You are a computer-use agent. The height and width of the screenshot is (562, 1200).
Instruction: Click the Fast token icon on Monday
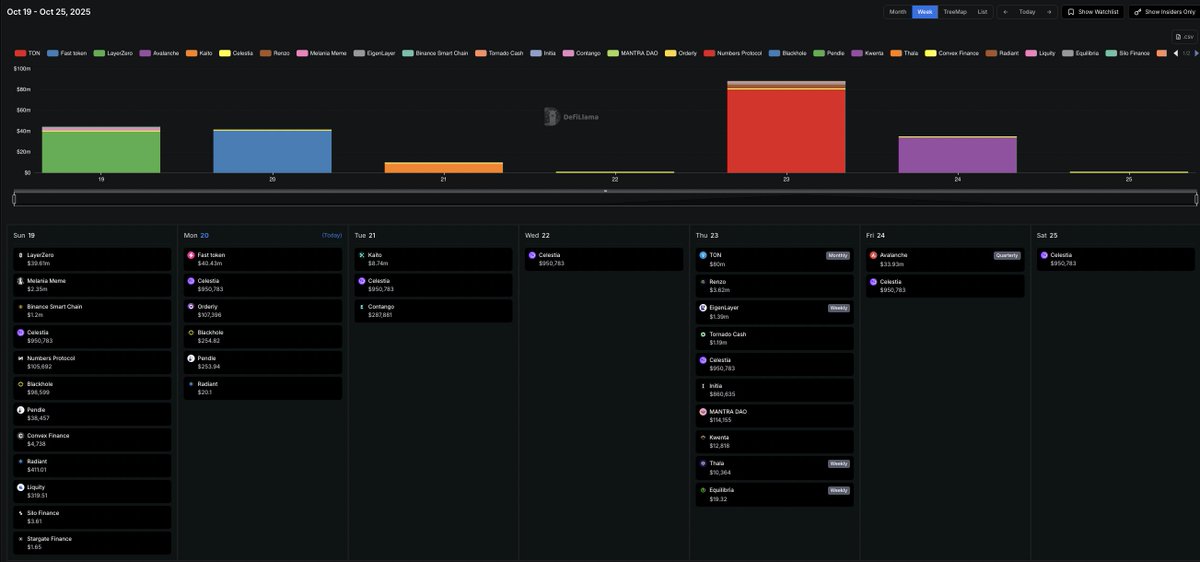[191, 255]
